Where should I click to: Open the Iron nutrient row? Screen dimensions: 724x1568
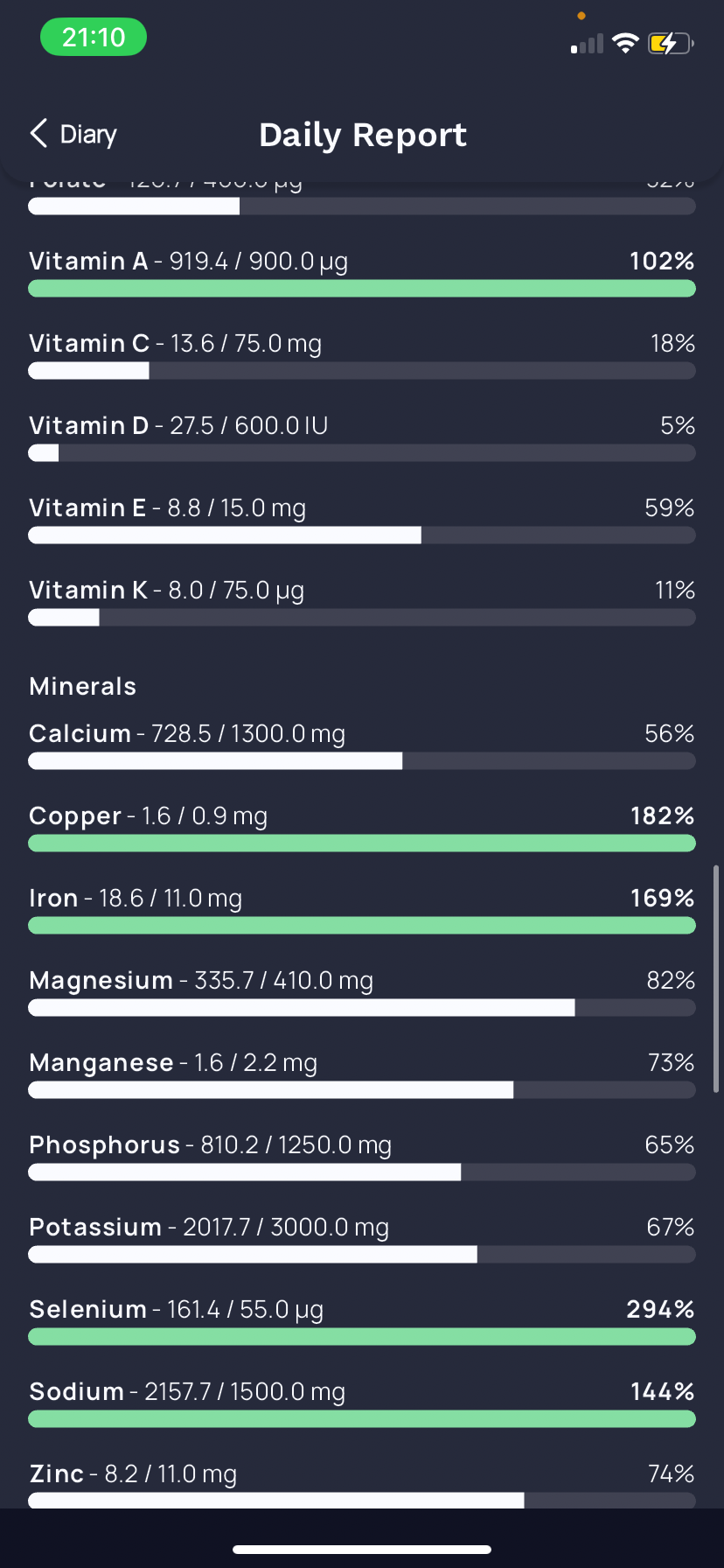pyautogui.click(x=362, y=912)
